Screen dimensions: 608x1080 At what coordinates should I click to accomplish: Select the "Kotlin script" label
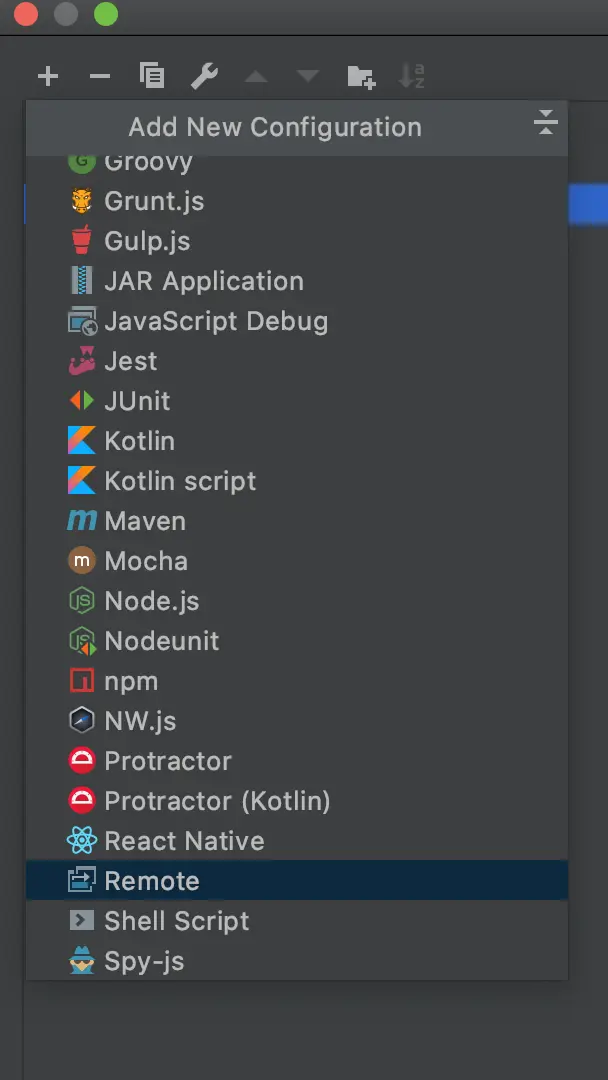(180, 481)
